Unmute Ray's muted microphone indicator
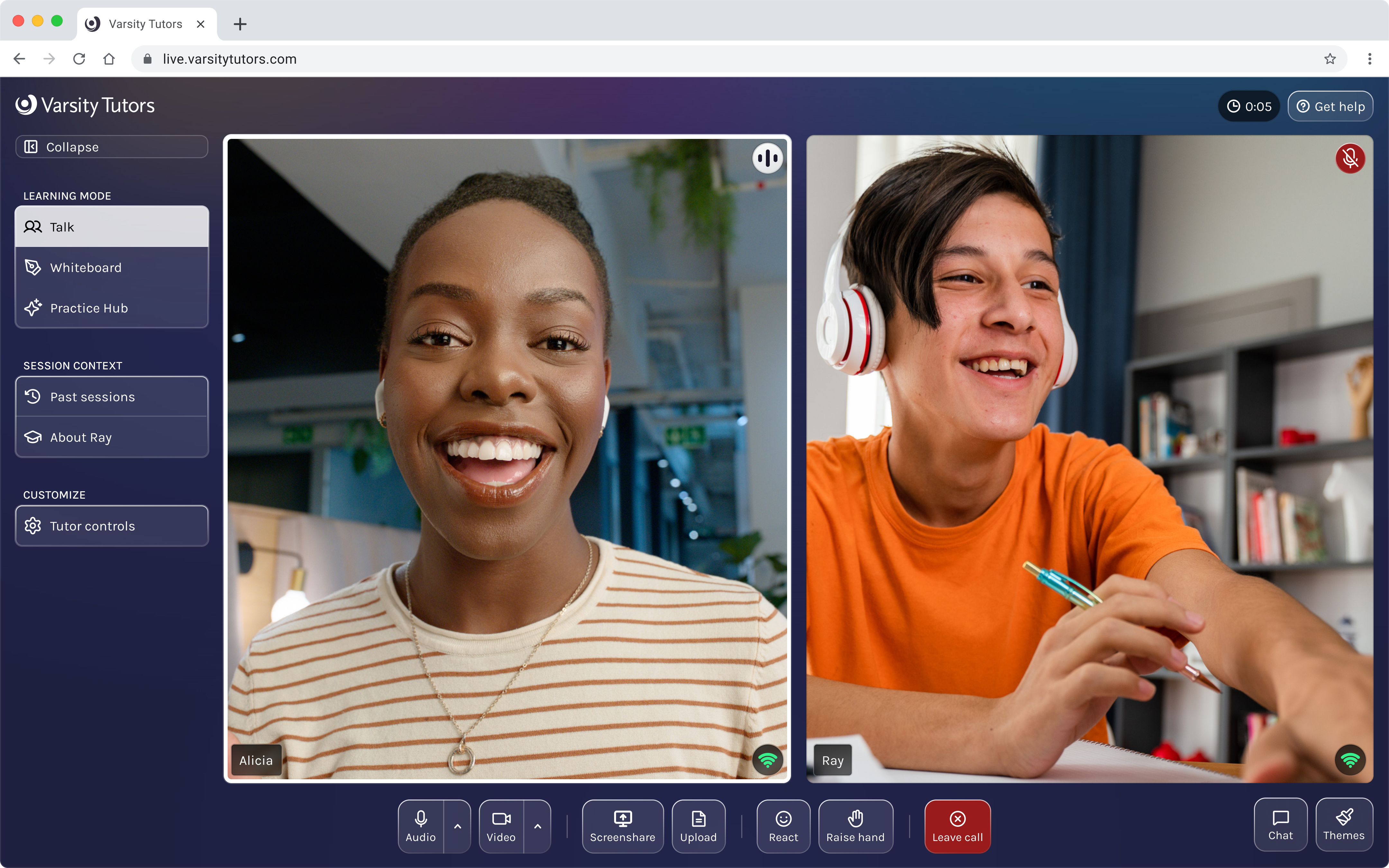1389x868 pixels. [1350, 158]
